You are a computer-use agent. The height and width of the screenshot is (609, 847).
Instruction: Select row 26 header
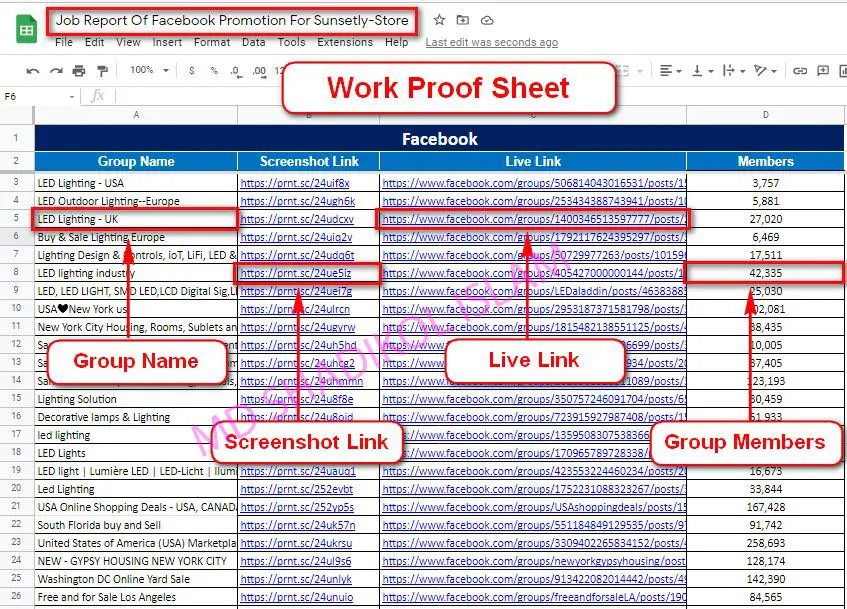[16, 596]
